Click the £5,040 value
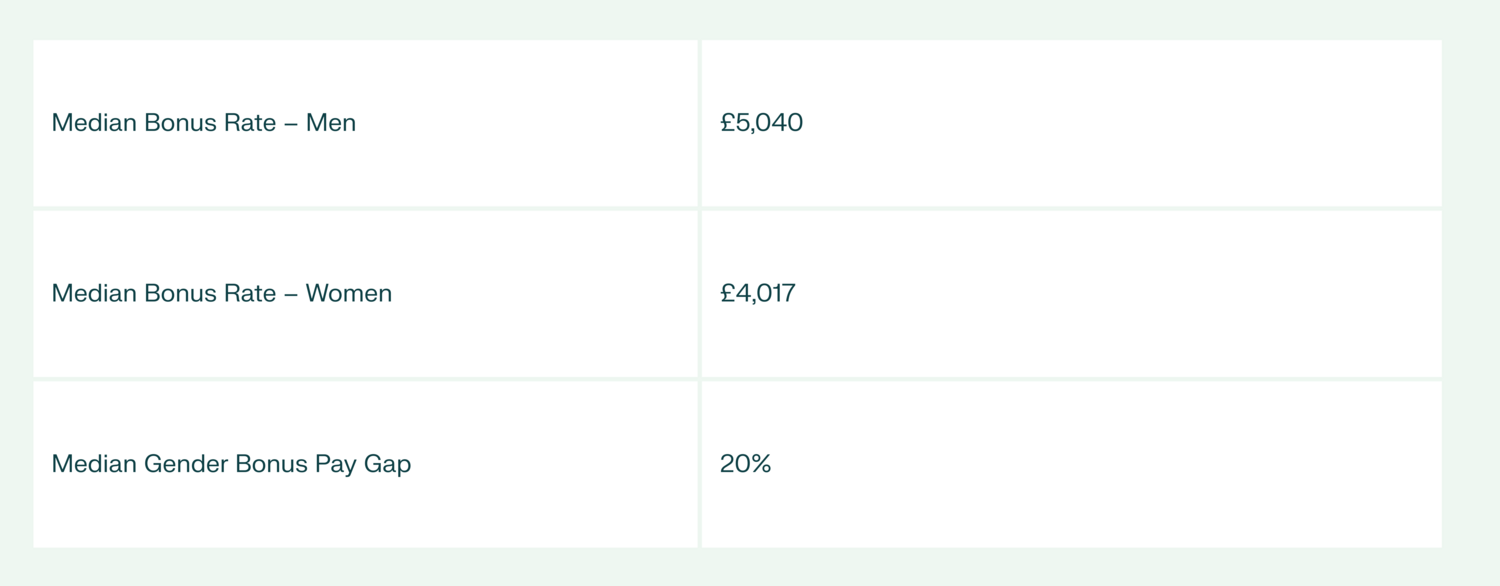This screenshot has height=586, width=1500. point(761,123)
